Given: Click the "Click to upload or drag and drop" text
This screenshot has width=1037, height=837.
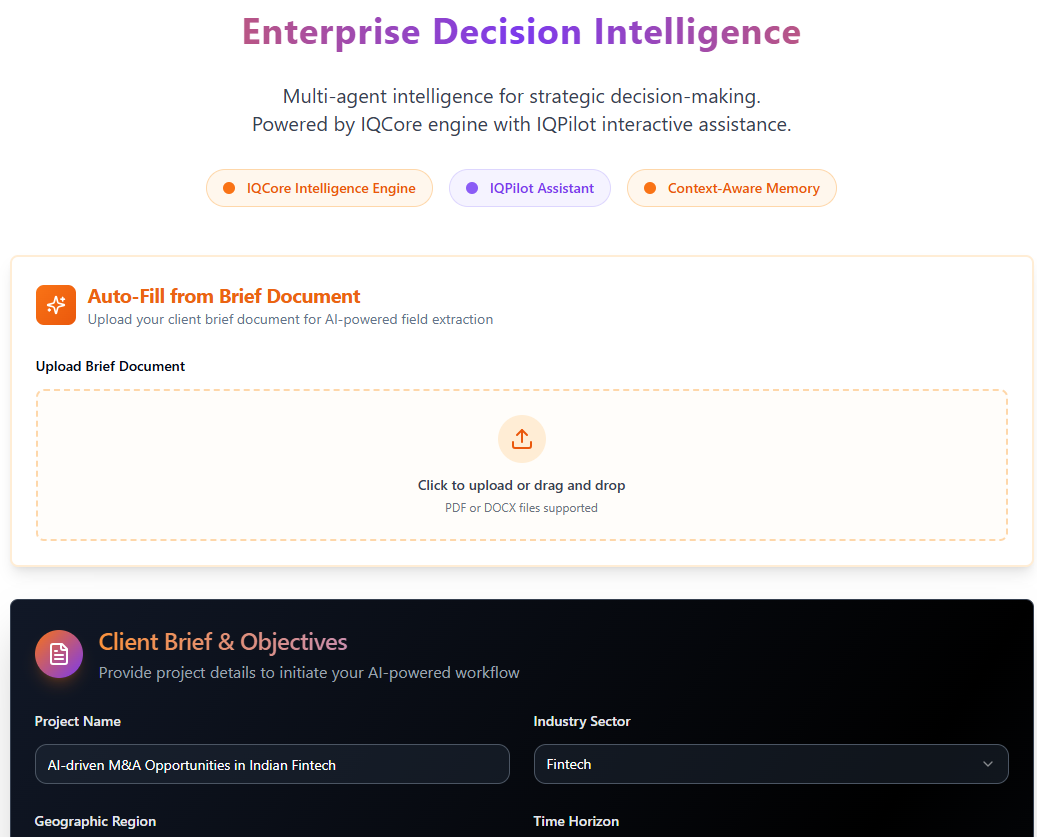Looking at the screenshot, I should pos(521,485).
